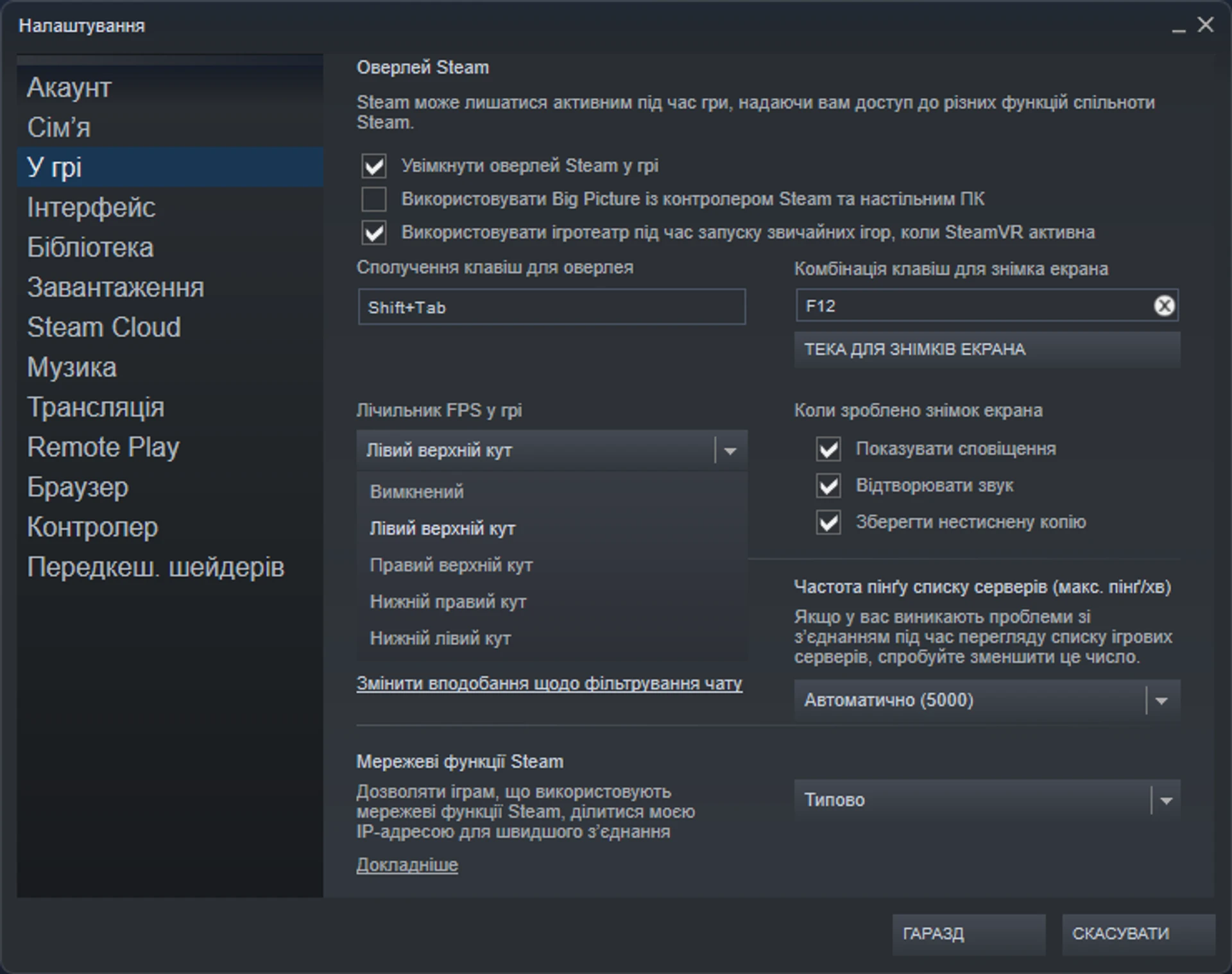Choose 'Лівий верхній кут' in the FPS list
Image resolution: width=1232 pixels, height=974 pixels.
(552, 528)
